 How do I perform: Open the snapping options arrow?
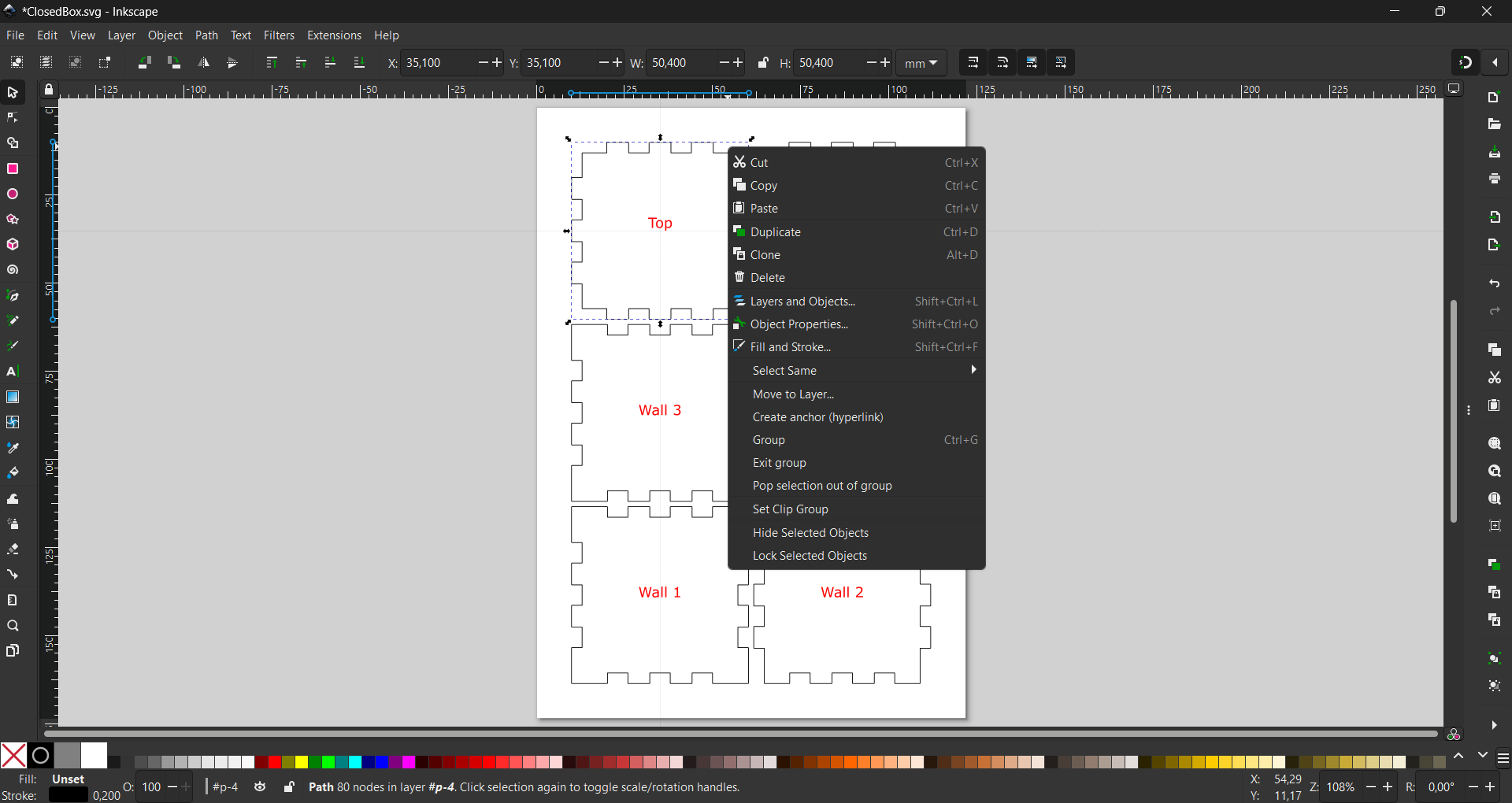tap(1495, 62)
